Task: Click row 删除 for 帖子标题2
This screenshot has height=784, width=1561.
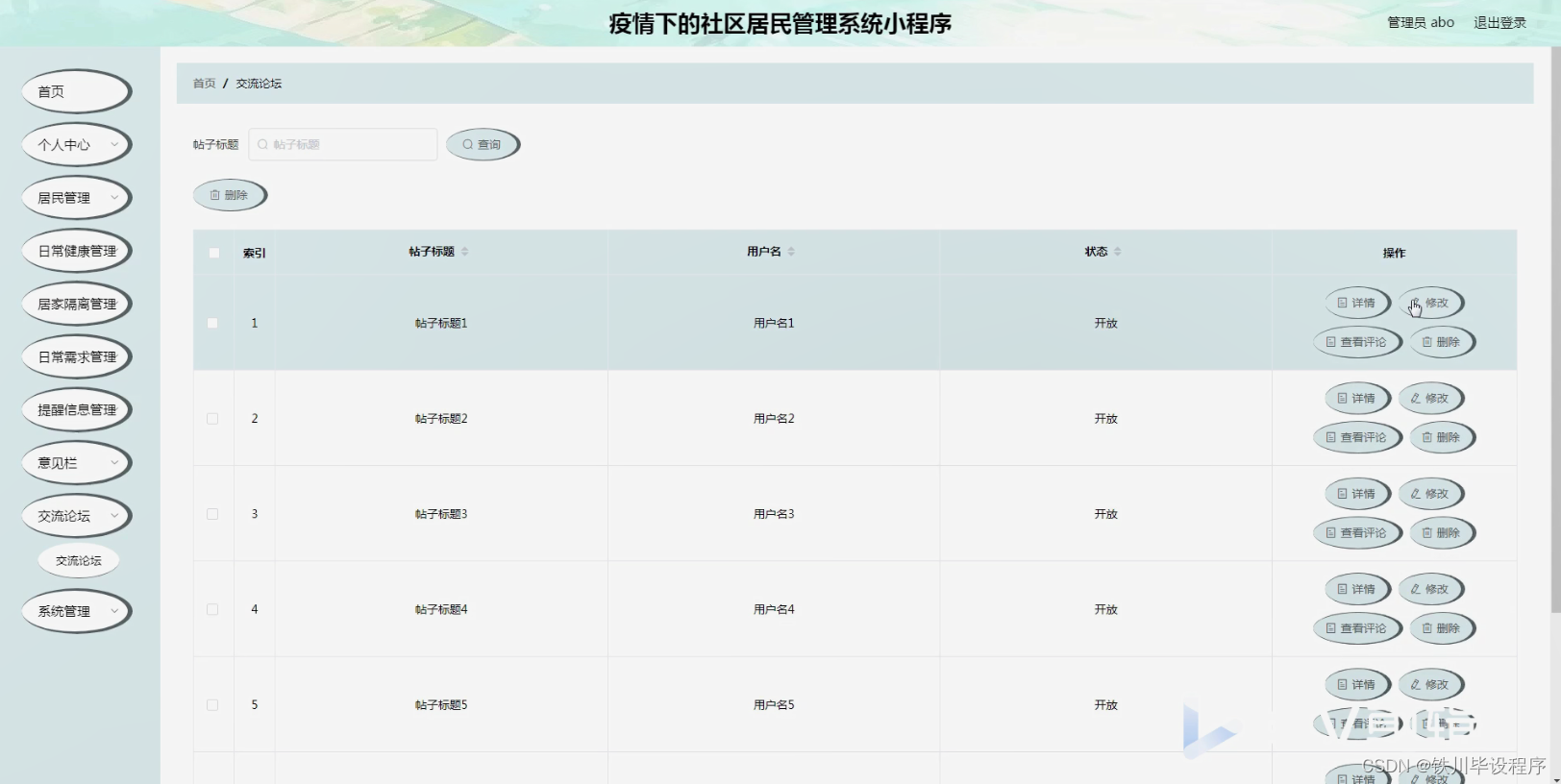Action: click(1442, 437)
